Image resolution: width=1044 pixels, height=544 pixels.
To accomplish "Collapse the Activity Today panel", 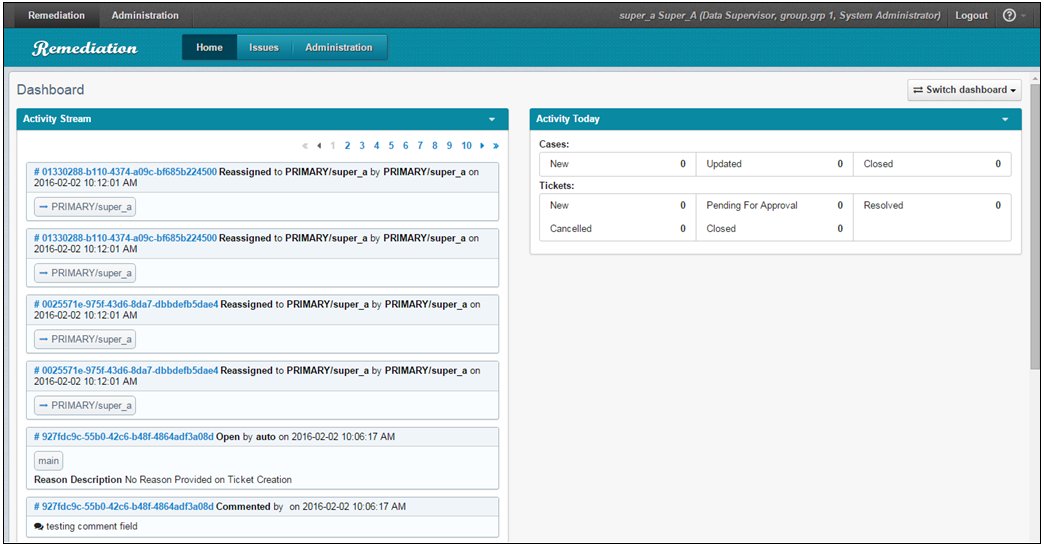I will pos(1005,120).
